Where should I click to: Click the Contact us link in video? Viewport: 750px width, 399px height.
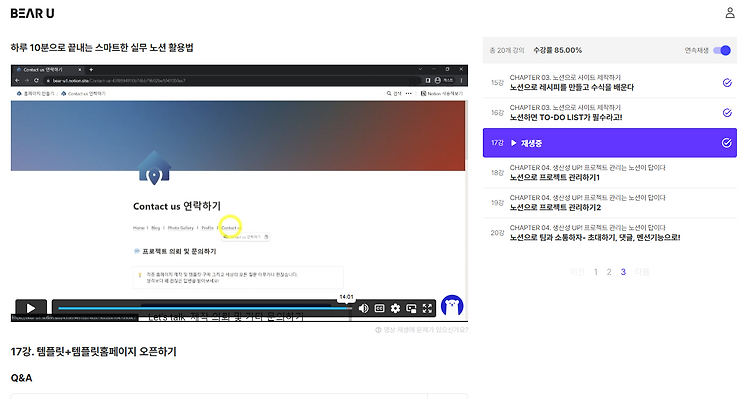point(231,228)
